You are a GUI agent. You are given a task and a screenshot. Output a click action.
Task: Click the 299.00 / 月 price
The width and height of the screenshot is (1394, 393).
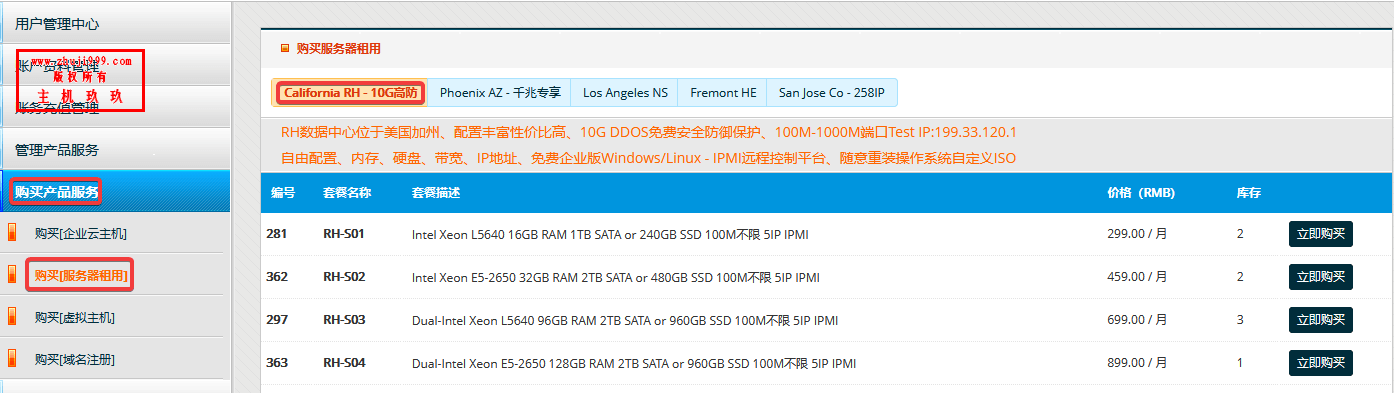coord(1137,234)
